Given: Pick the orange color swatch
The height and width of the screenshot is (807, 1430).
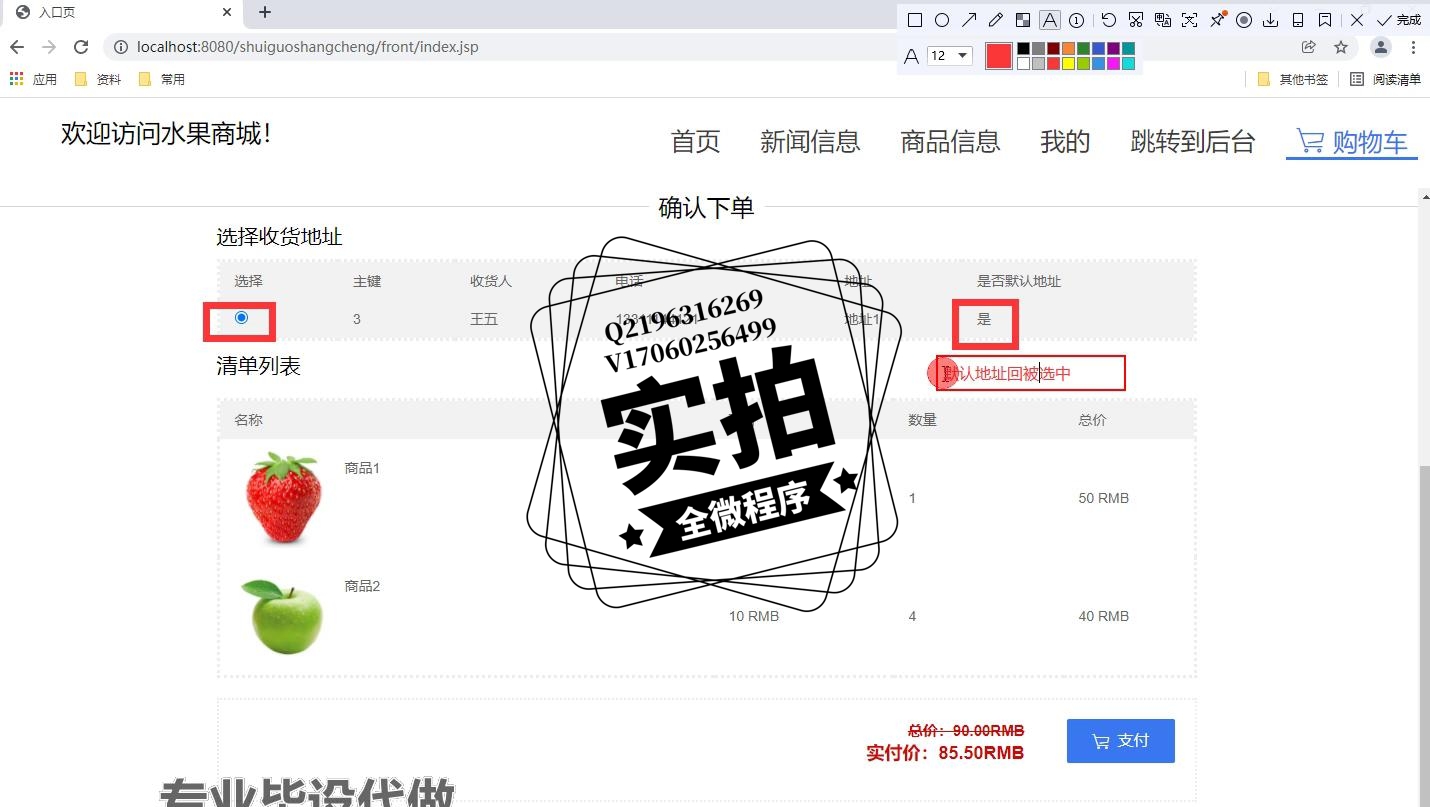Looking at the screenshot, I should [x=1068, y=48].
